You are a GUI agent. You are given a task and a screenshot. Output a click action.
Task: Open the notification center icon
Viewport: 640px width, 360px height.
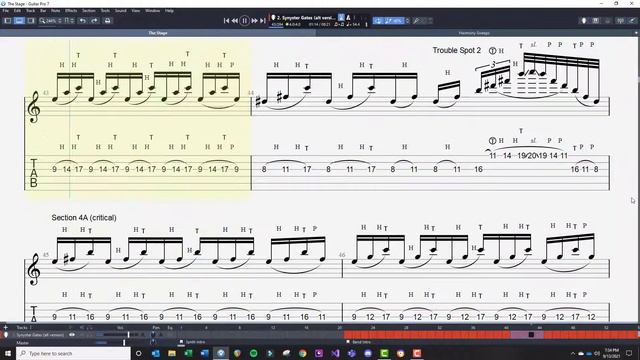[x=629, y=353]
